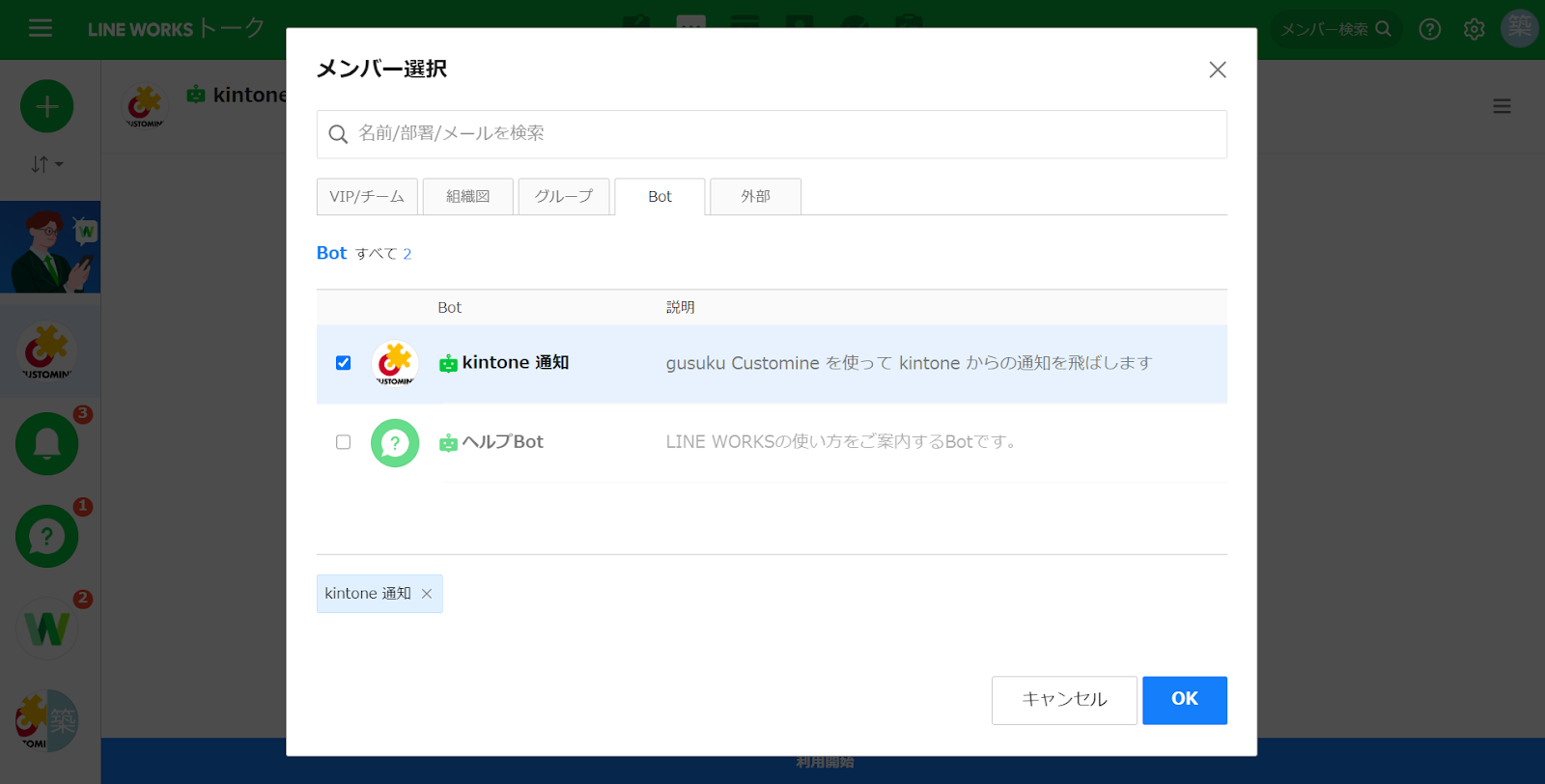This screenshot has width=1545, height=784.
Task: Click the kintone 通知 bot avatar
Action: [x=395, y=364]
